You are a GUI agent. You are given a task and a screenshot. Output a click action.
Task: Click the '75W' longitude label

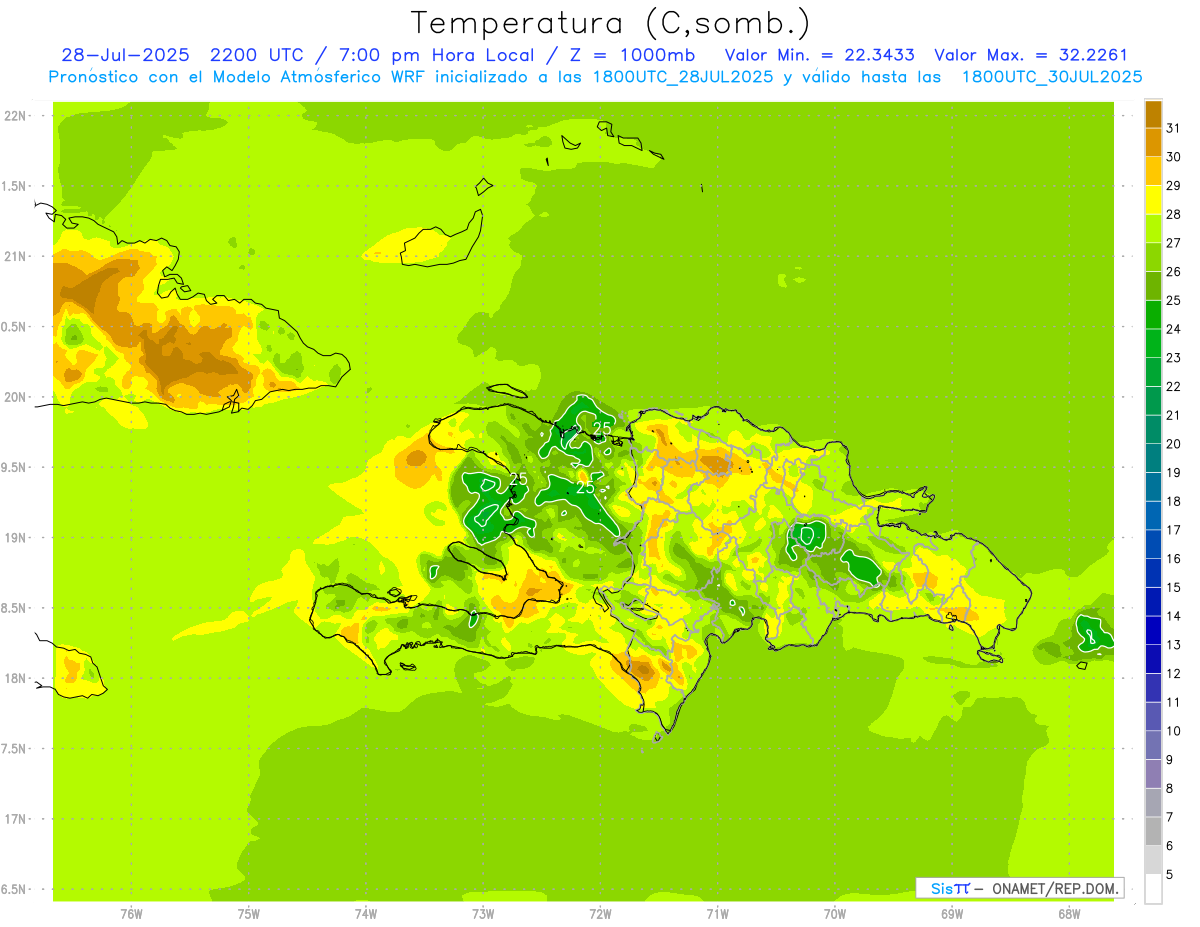tap(249, 913)
